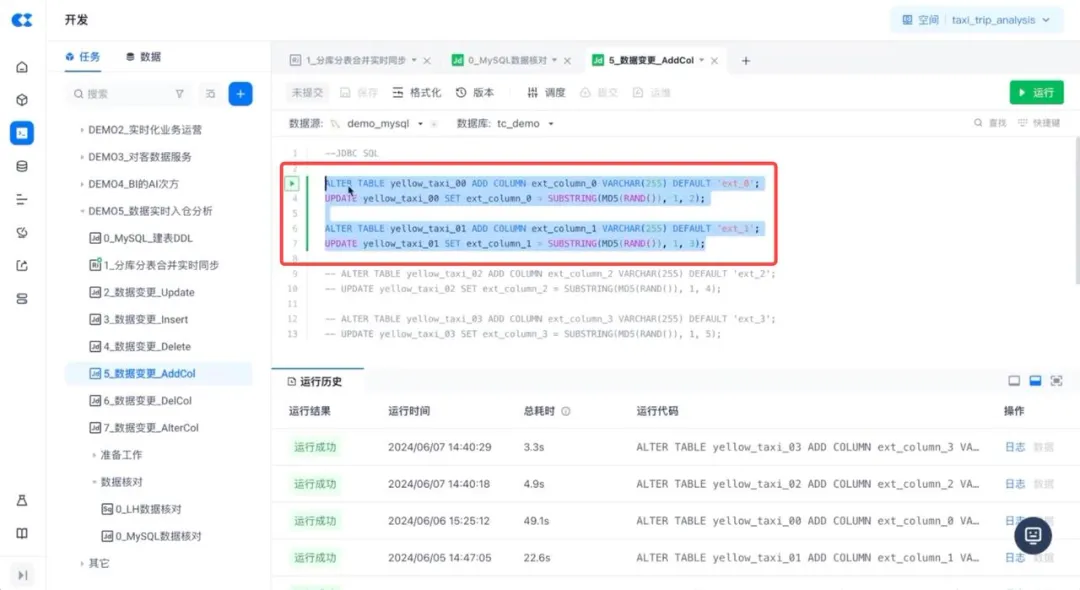
Task: Expand the DEMO2_实时化业务运营 folder
Action: [x=82, y=130]
